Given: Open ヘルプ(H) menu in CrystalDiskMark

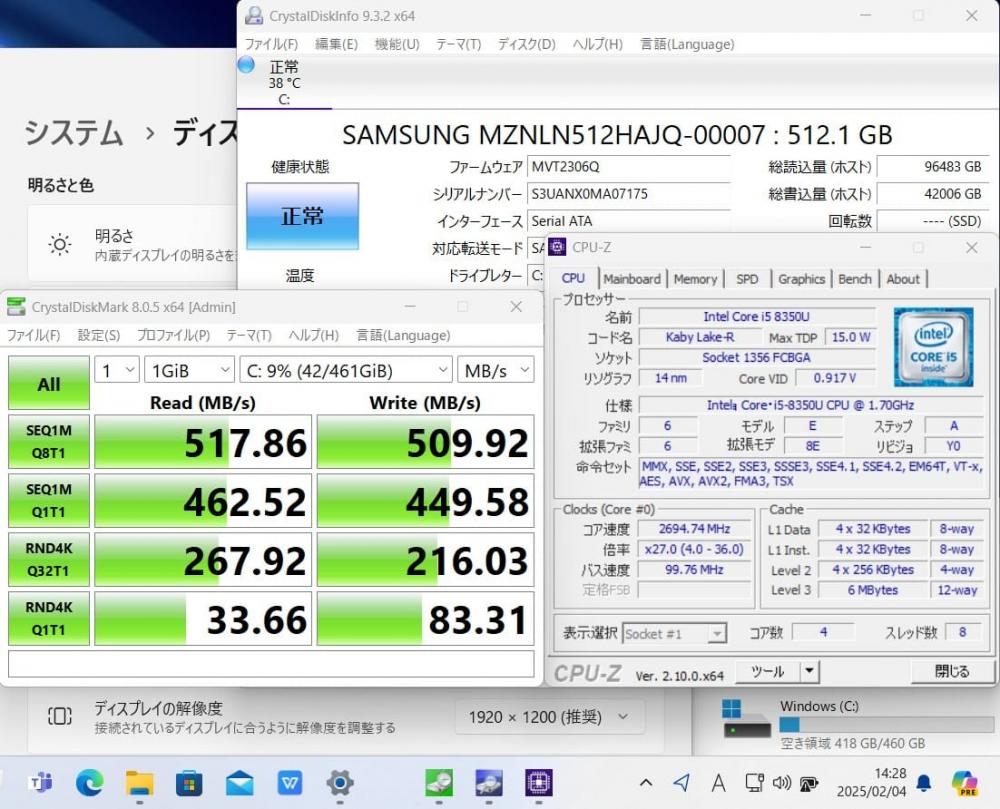Looking at the screenshot, I should point(313,335).
